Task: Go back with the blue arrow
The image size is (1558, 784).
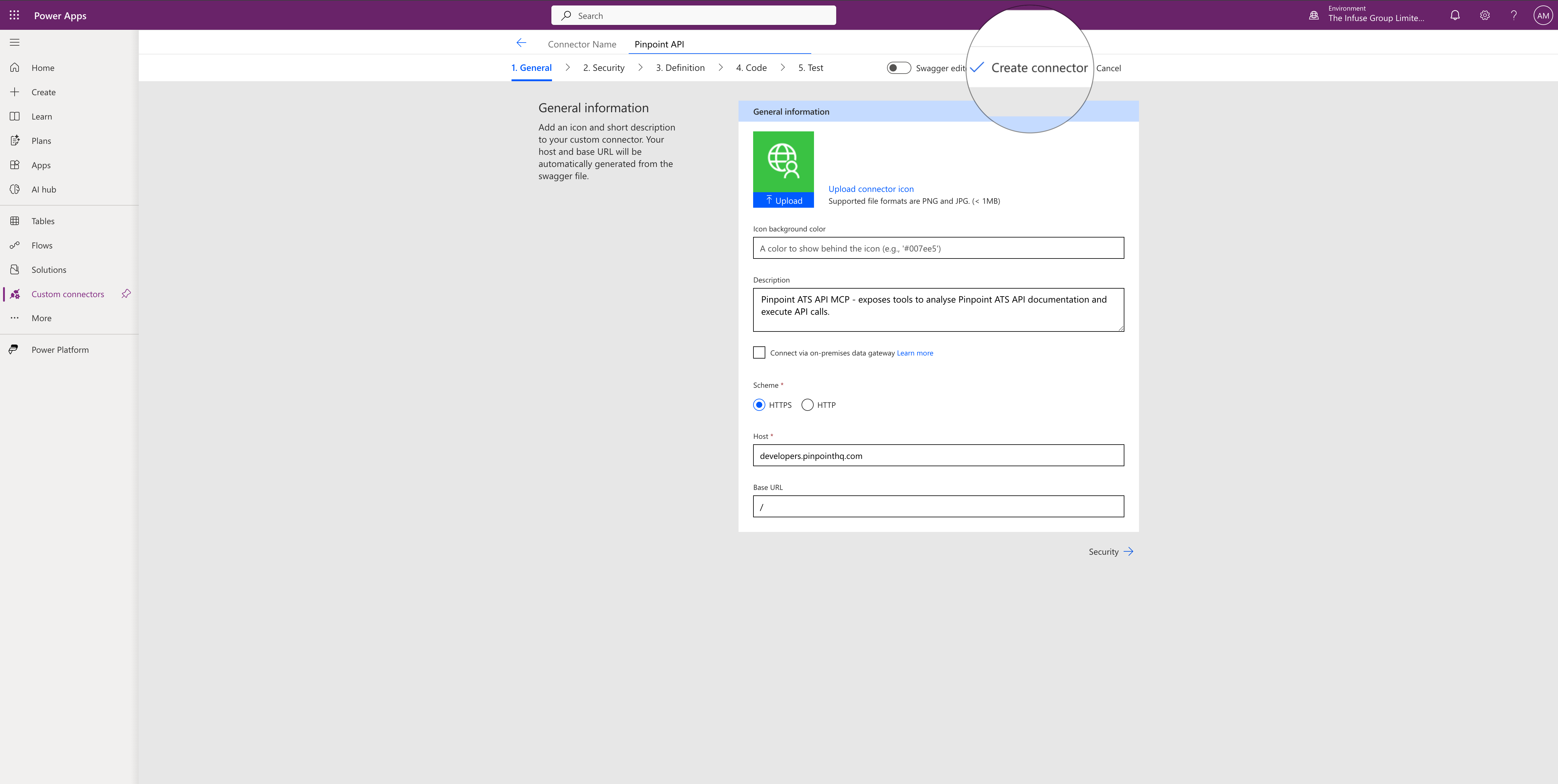Action: point(521,43)
